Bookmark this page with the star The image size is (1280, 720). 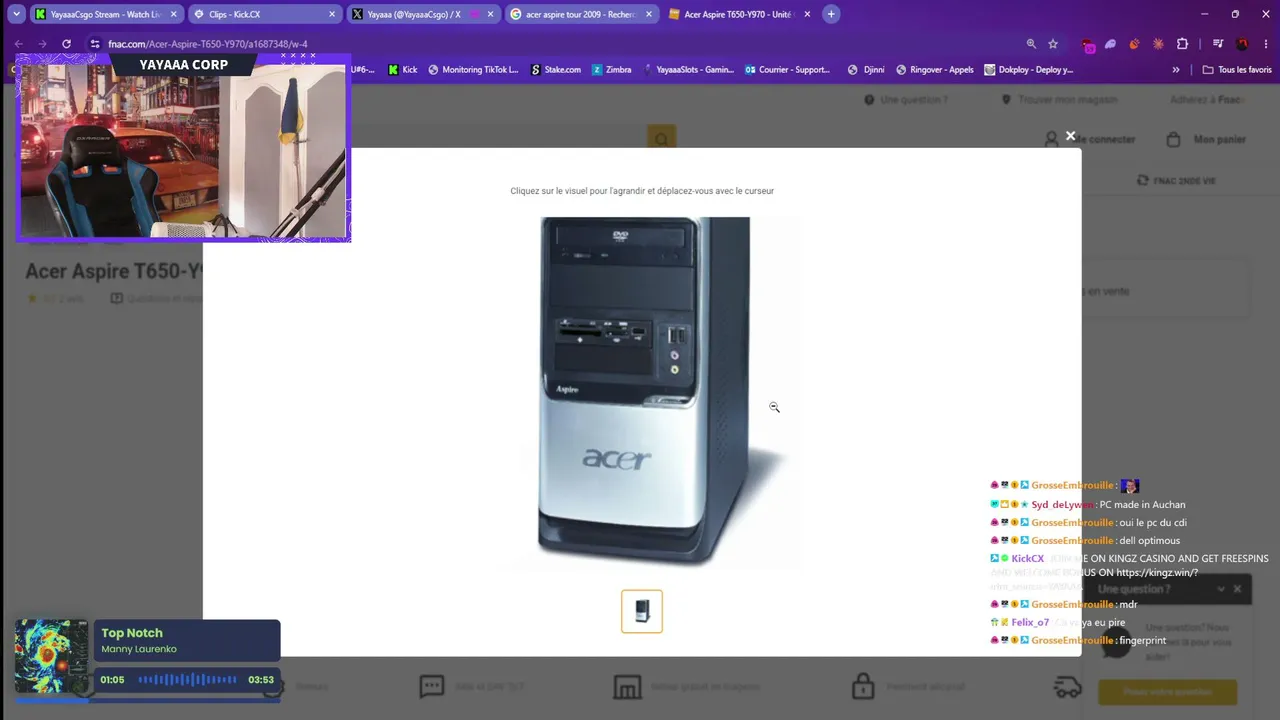tap(1053, 44)
